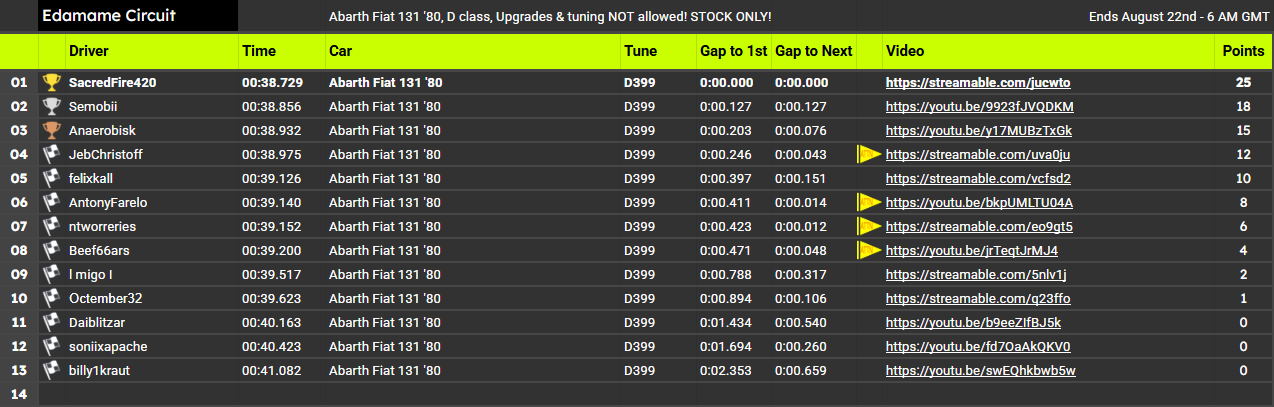Click the checkered flag icon beside Octember32
The image size is (1274, 407).
coord(51,298)
